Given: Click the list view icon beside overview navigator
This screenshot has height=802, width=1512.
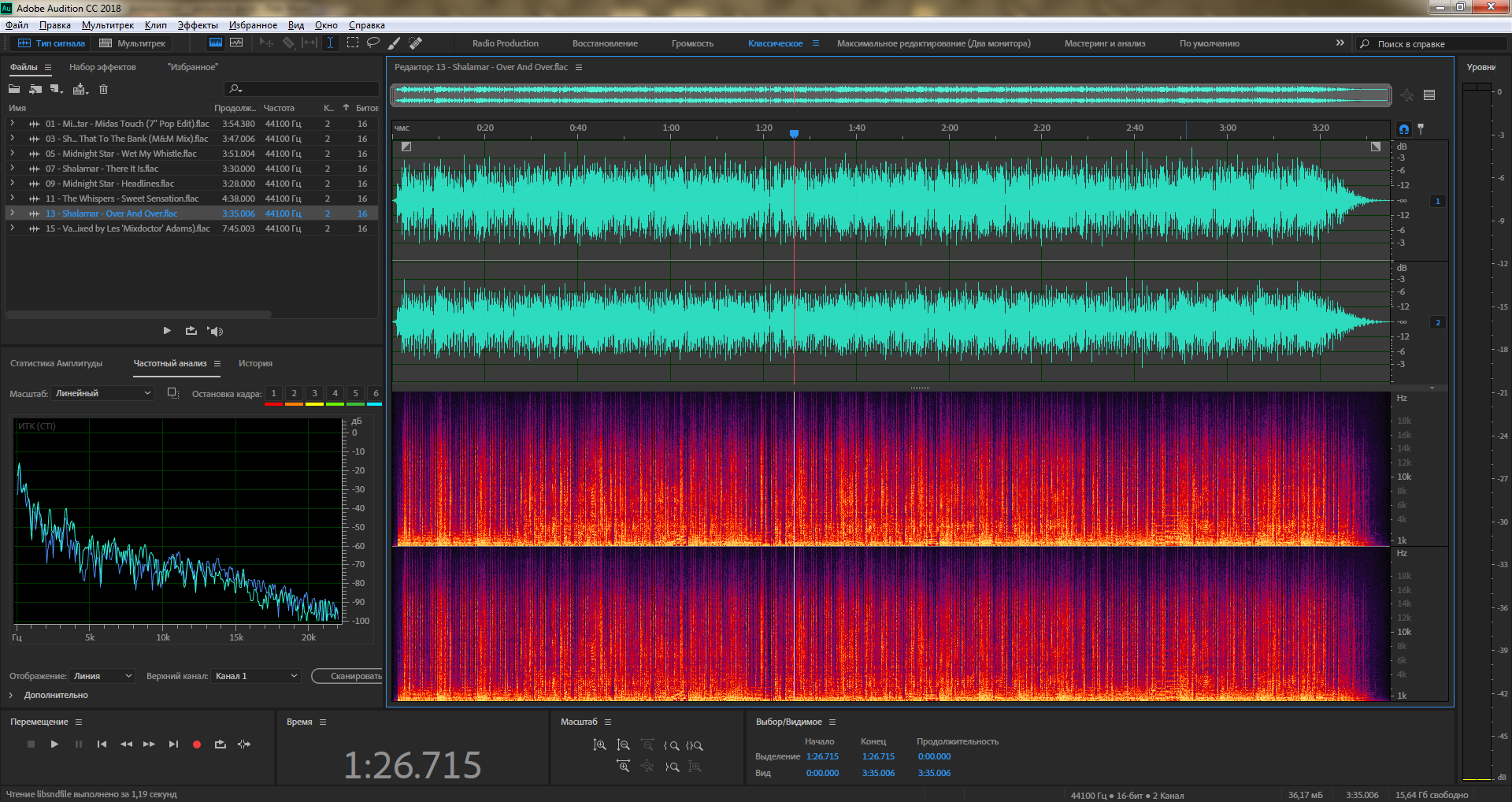Looking at the screenshot, I should [1429, 95].
